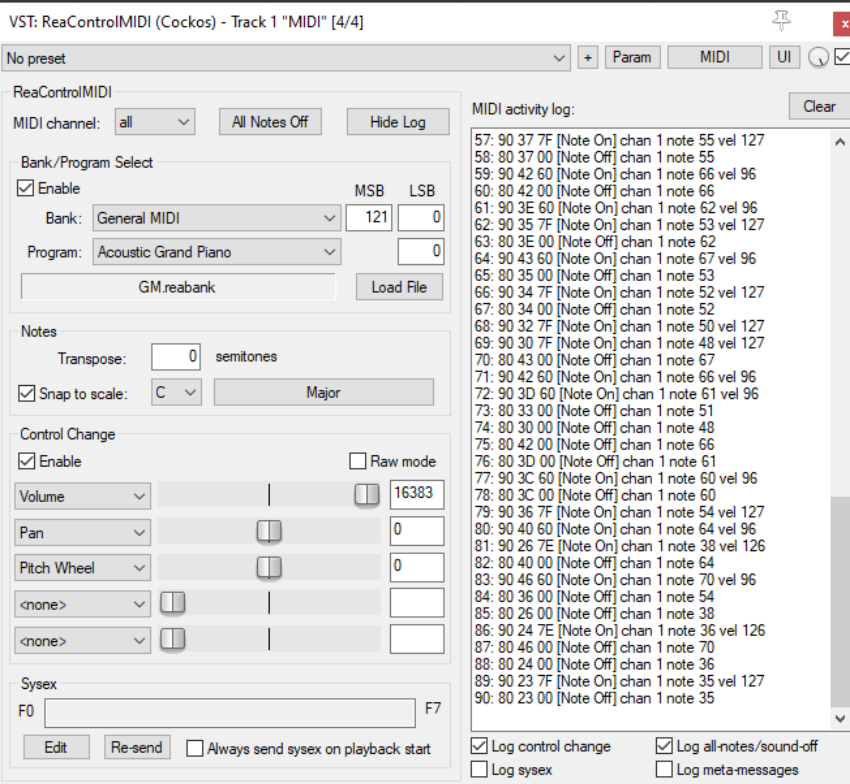Viewport: 850px width, 784px height.
Task: Click the Pan slider handle
Action: [269, 531]
